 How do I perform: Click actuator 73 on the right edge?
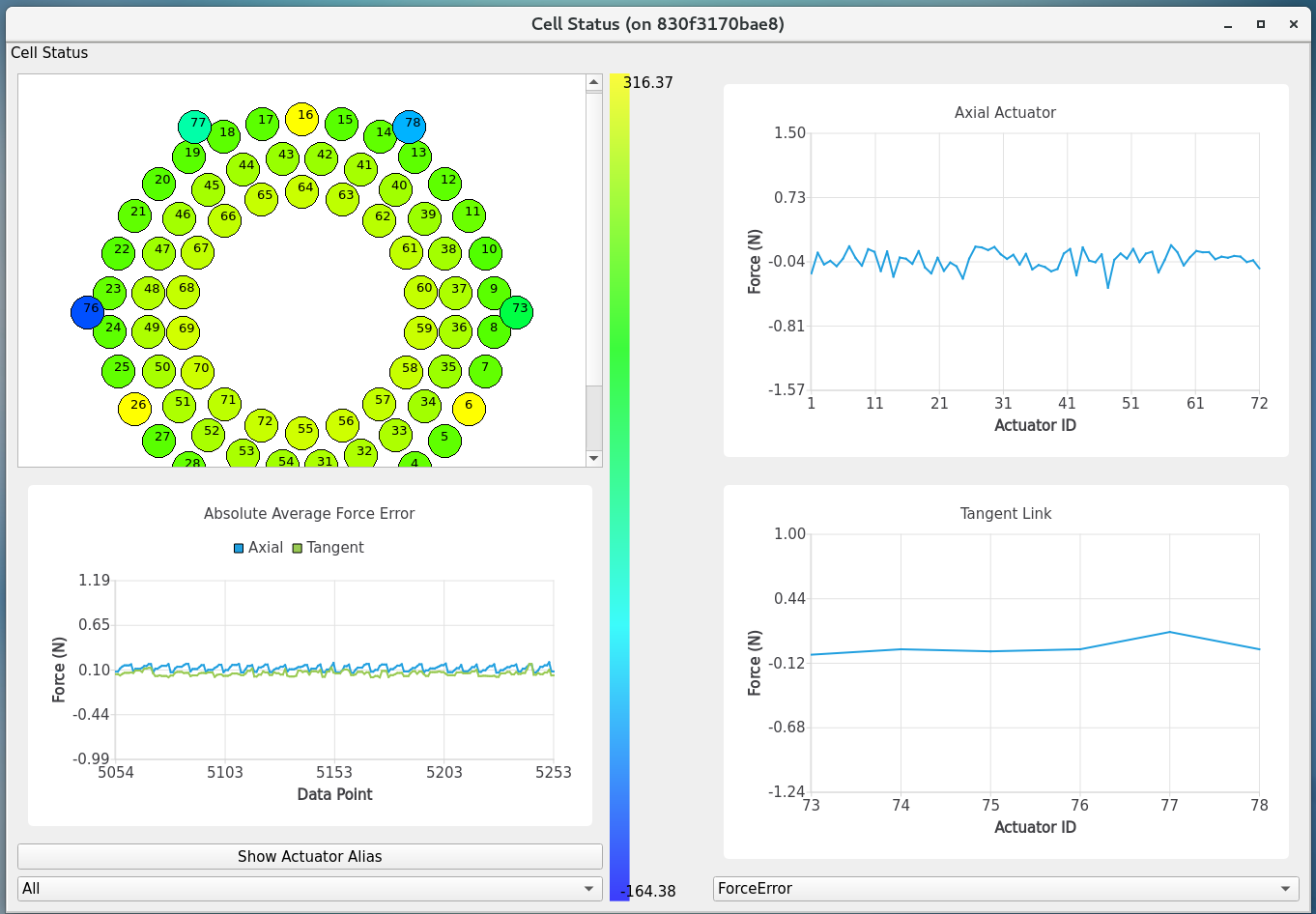tap(517, 312)
